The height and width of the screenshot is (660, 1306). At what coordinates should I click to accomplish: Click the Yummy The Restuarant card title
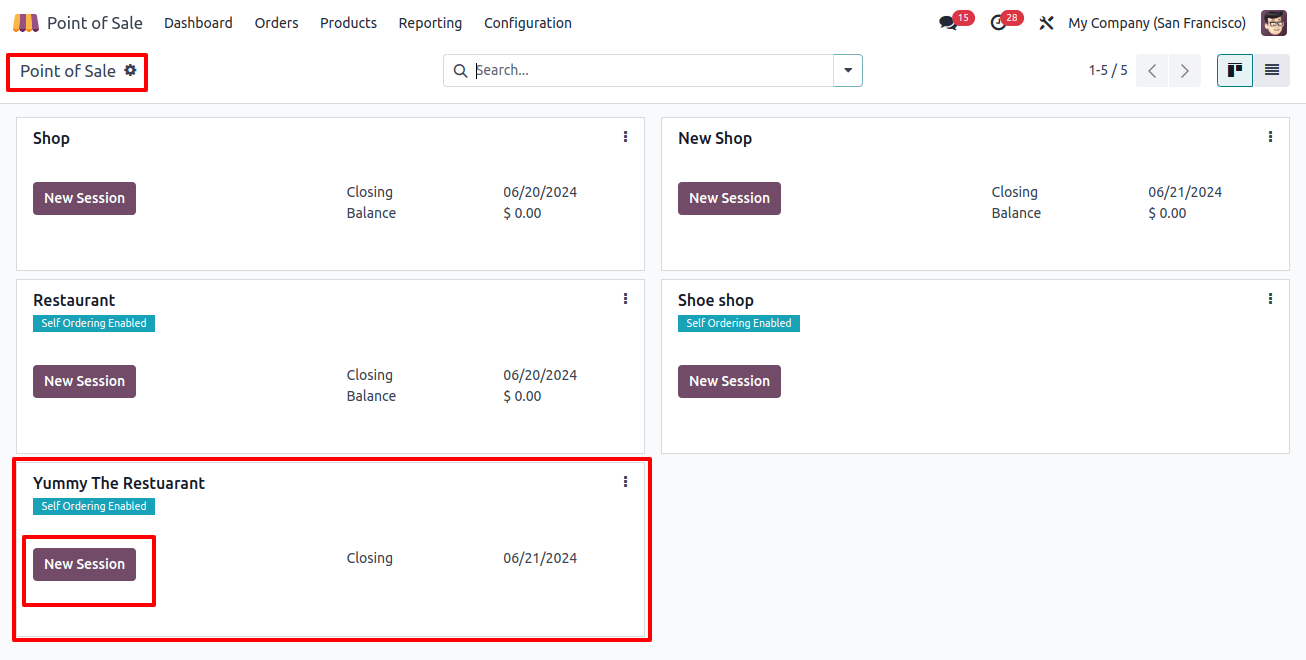[x=119, y=483]
